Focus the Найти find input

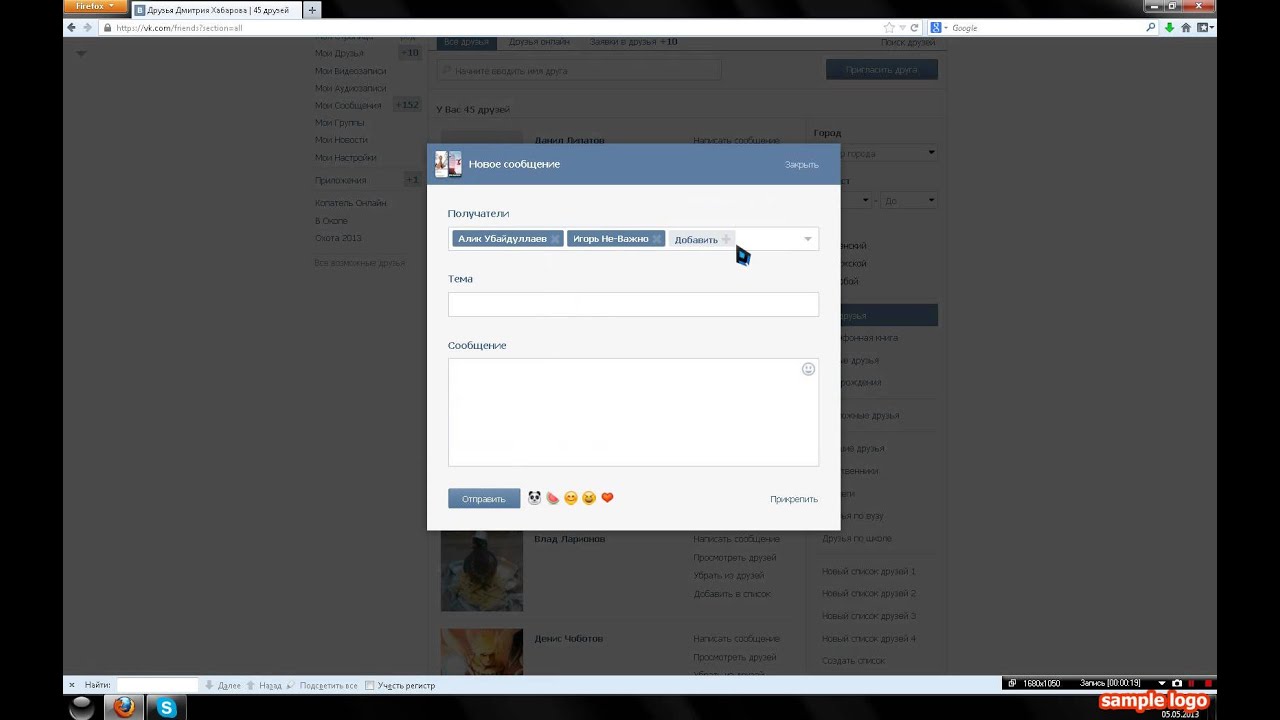click(x=157, y=685)
